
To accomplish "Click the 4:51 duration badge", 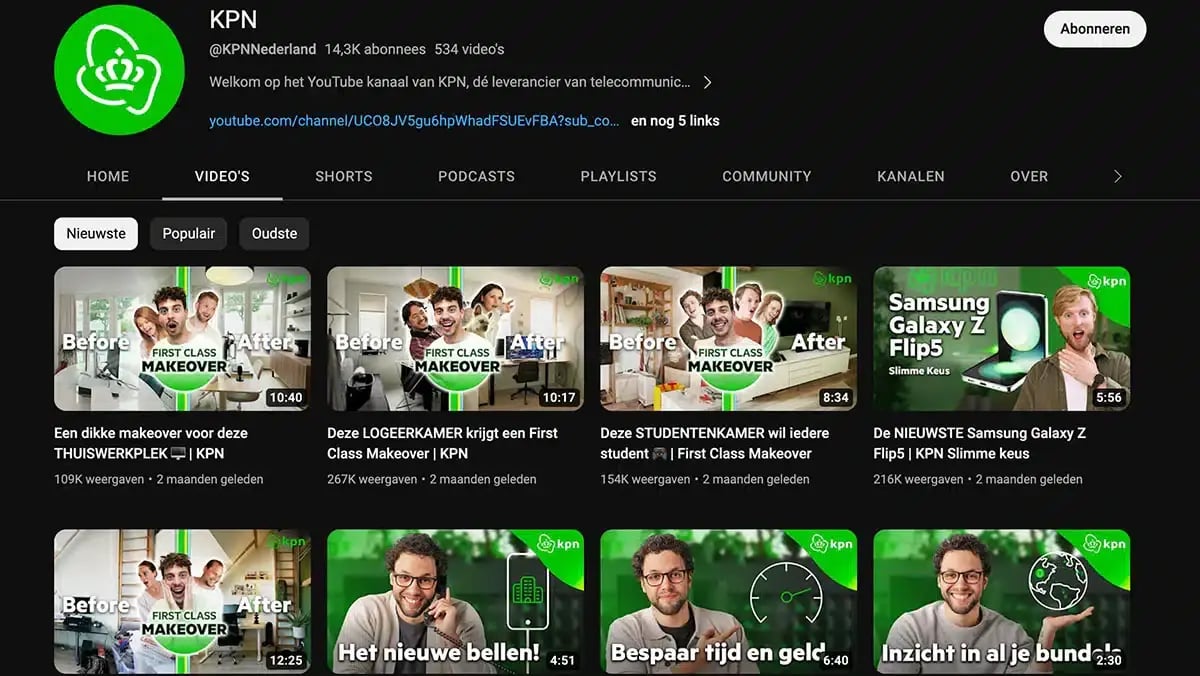I will [x=562, y=660].
